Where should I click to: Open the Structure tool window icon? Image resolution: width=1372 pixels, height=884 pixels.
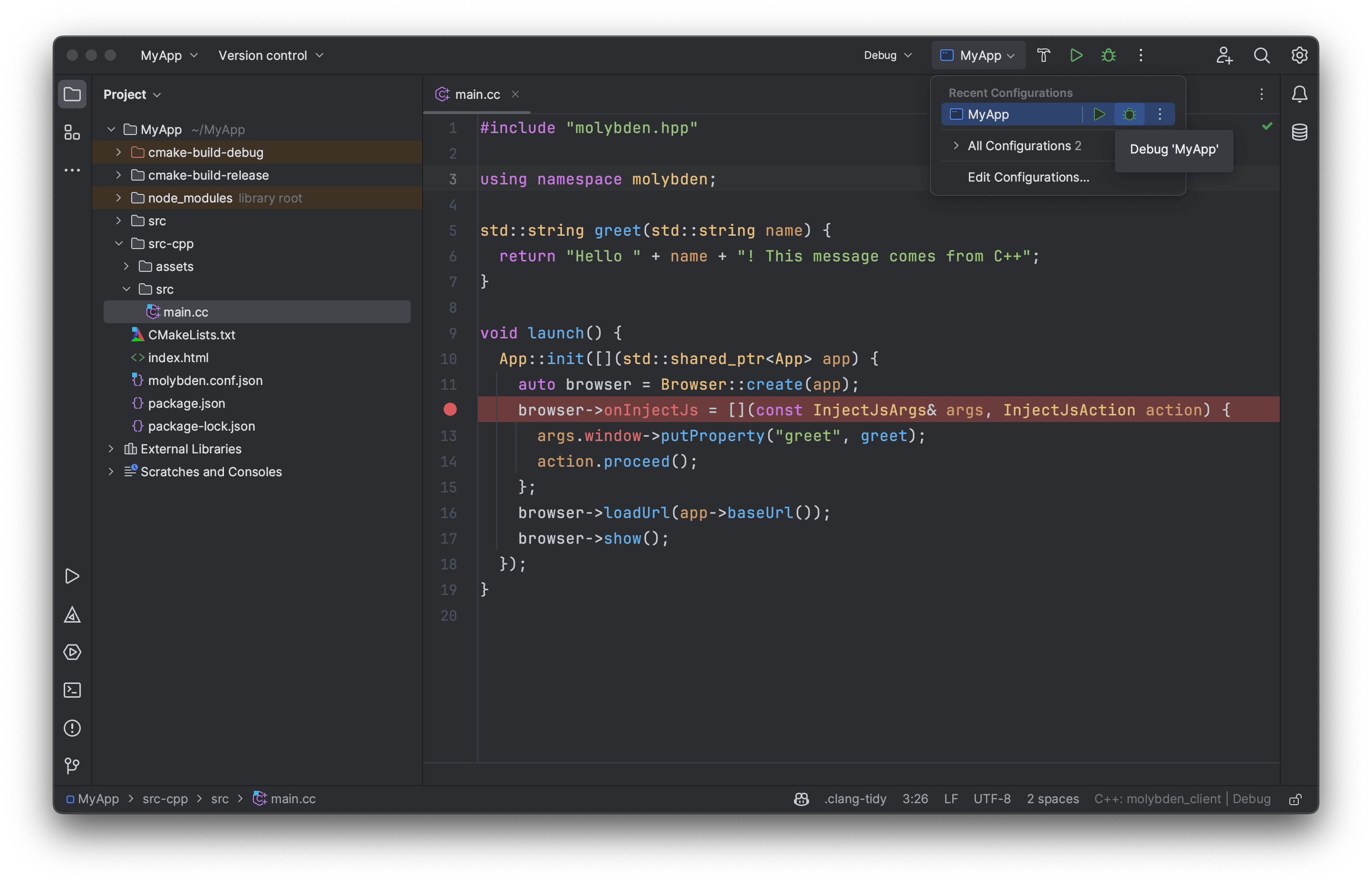72,133
